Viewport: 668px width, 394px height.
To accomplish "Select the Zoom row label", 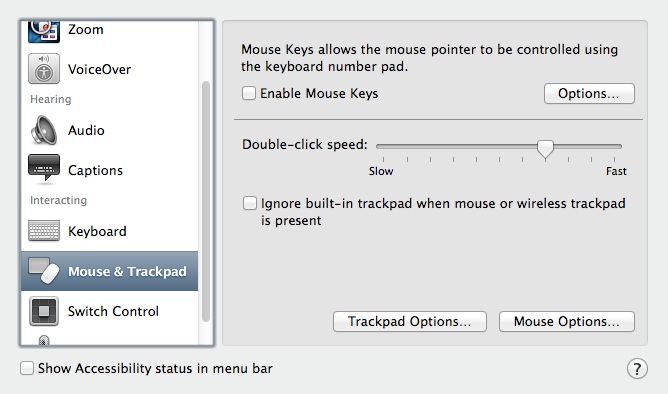I will [x=86, y=29].
